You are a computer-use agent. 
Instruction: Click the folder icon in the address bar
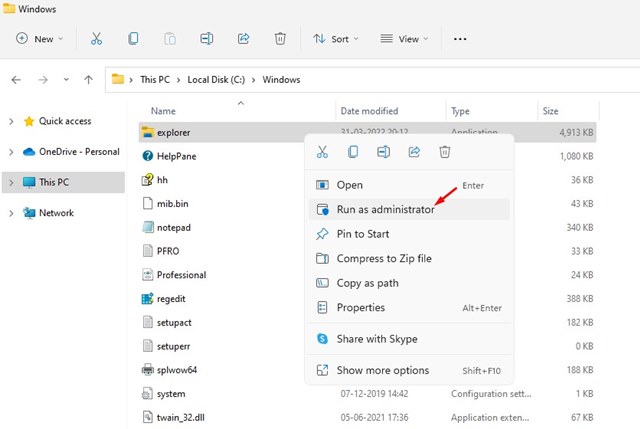tap(118, 79)
